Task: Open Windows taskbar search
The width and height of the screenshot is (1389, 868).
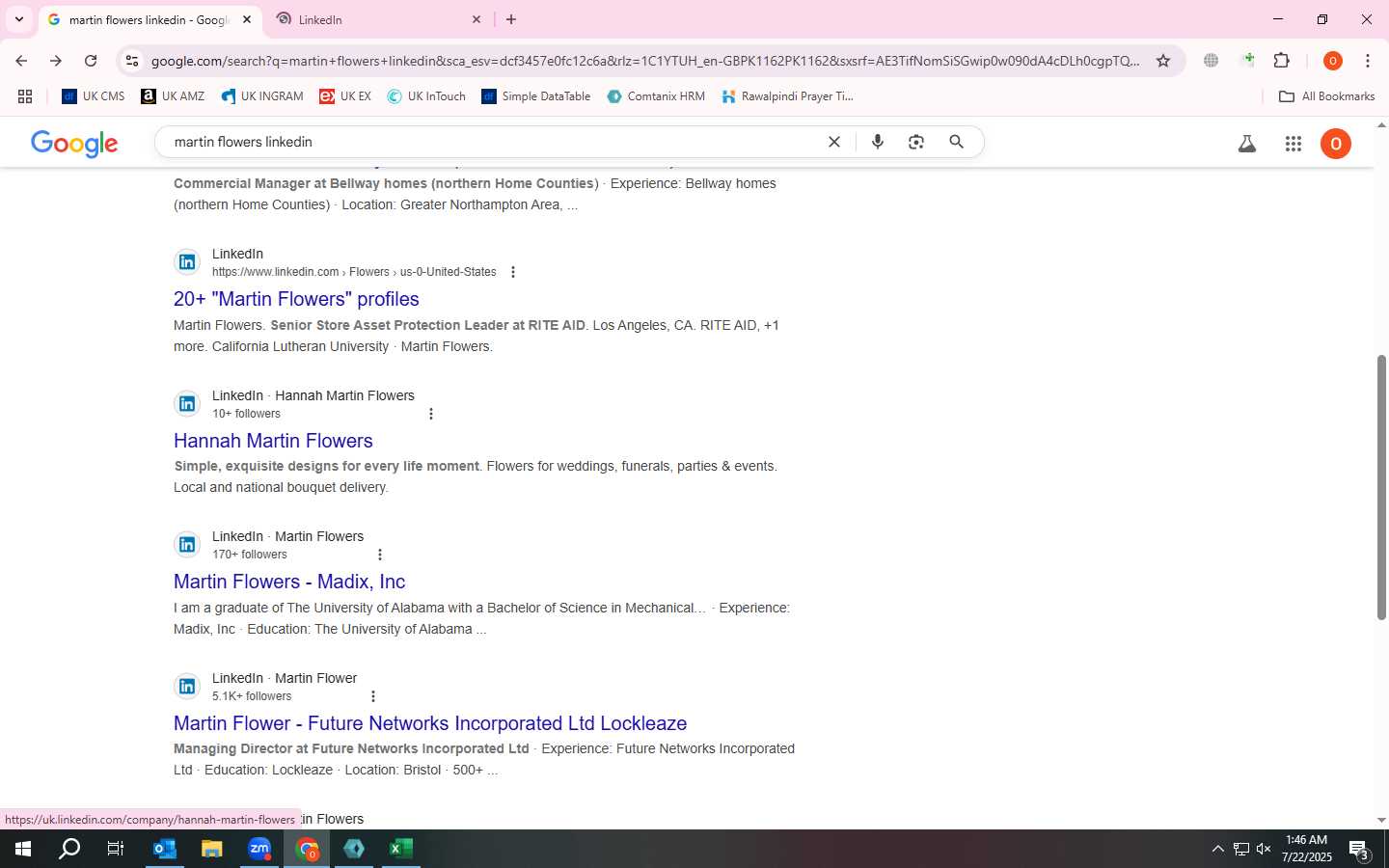Action: point(69,849)
